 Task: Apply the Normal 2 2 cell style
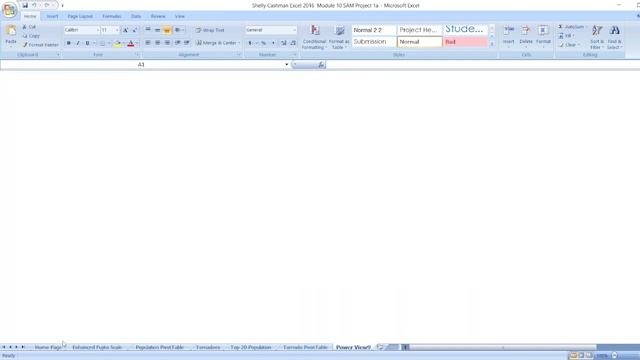(374, 30)
